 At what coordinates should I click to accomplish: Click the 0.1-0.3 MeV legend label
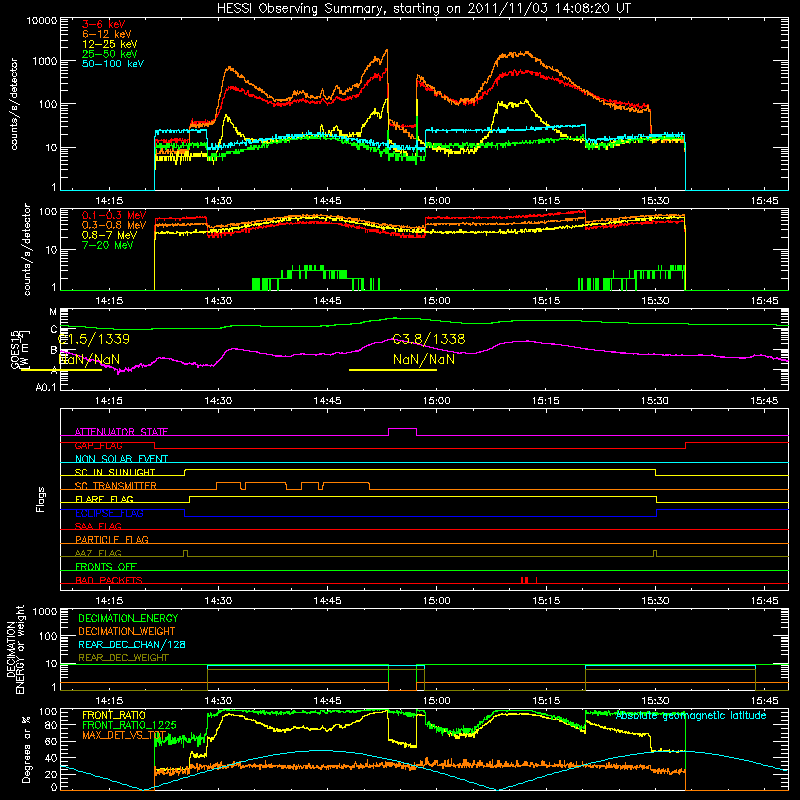[x=114, y=215]
